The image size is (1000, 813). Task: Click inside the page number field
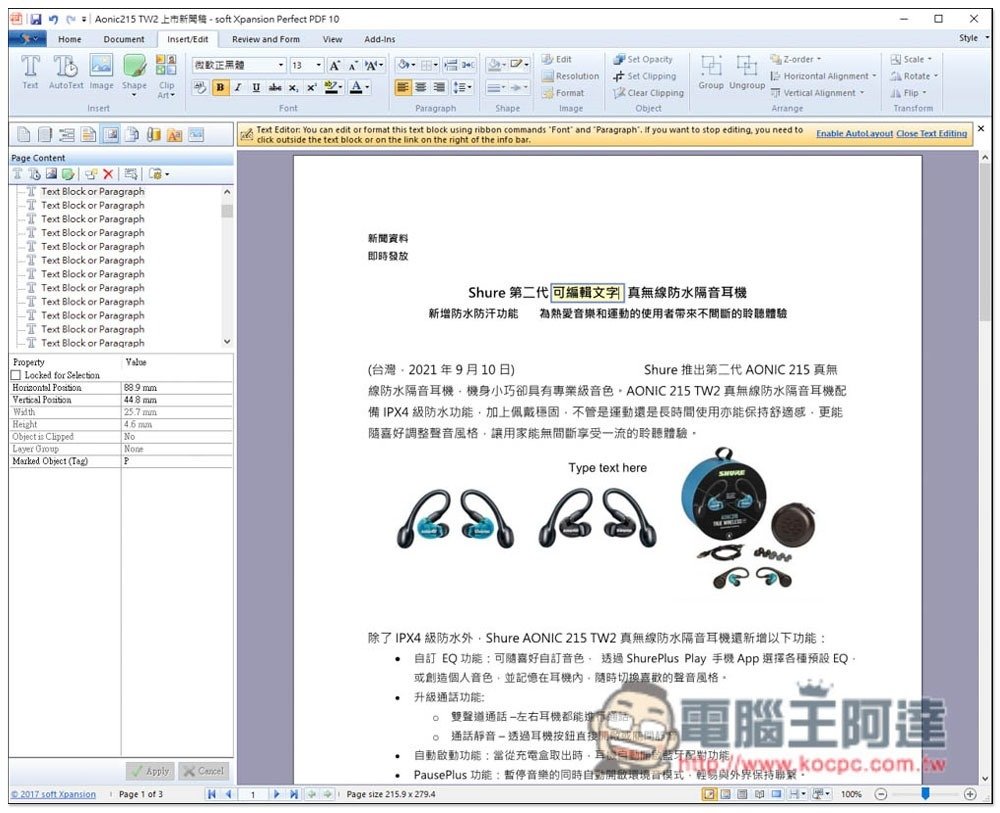point(253,794)
